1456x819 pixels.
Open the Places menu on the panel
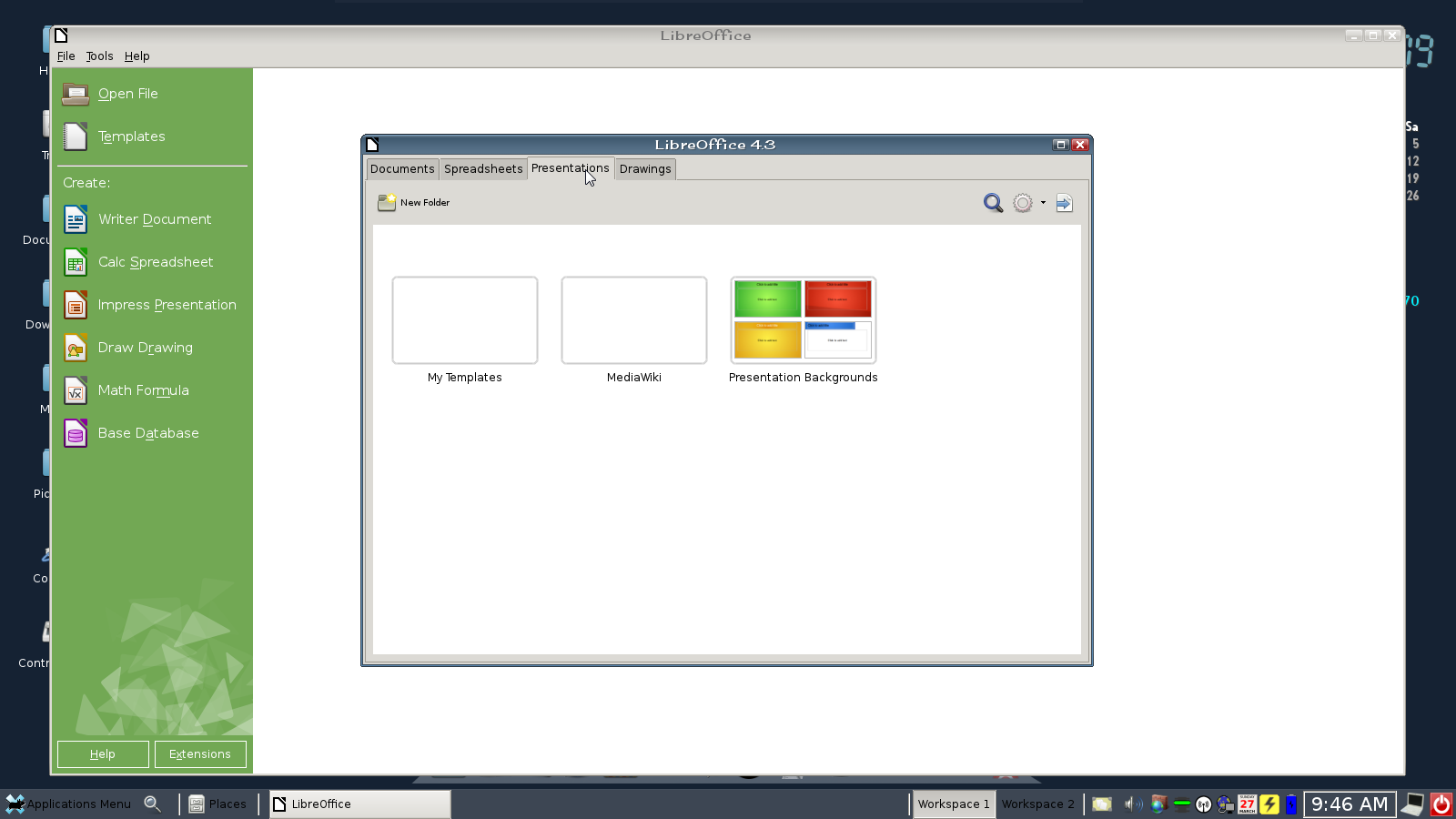[217, 804]
